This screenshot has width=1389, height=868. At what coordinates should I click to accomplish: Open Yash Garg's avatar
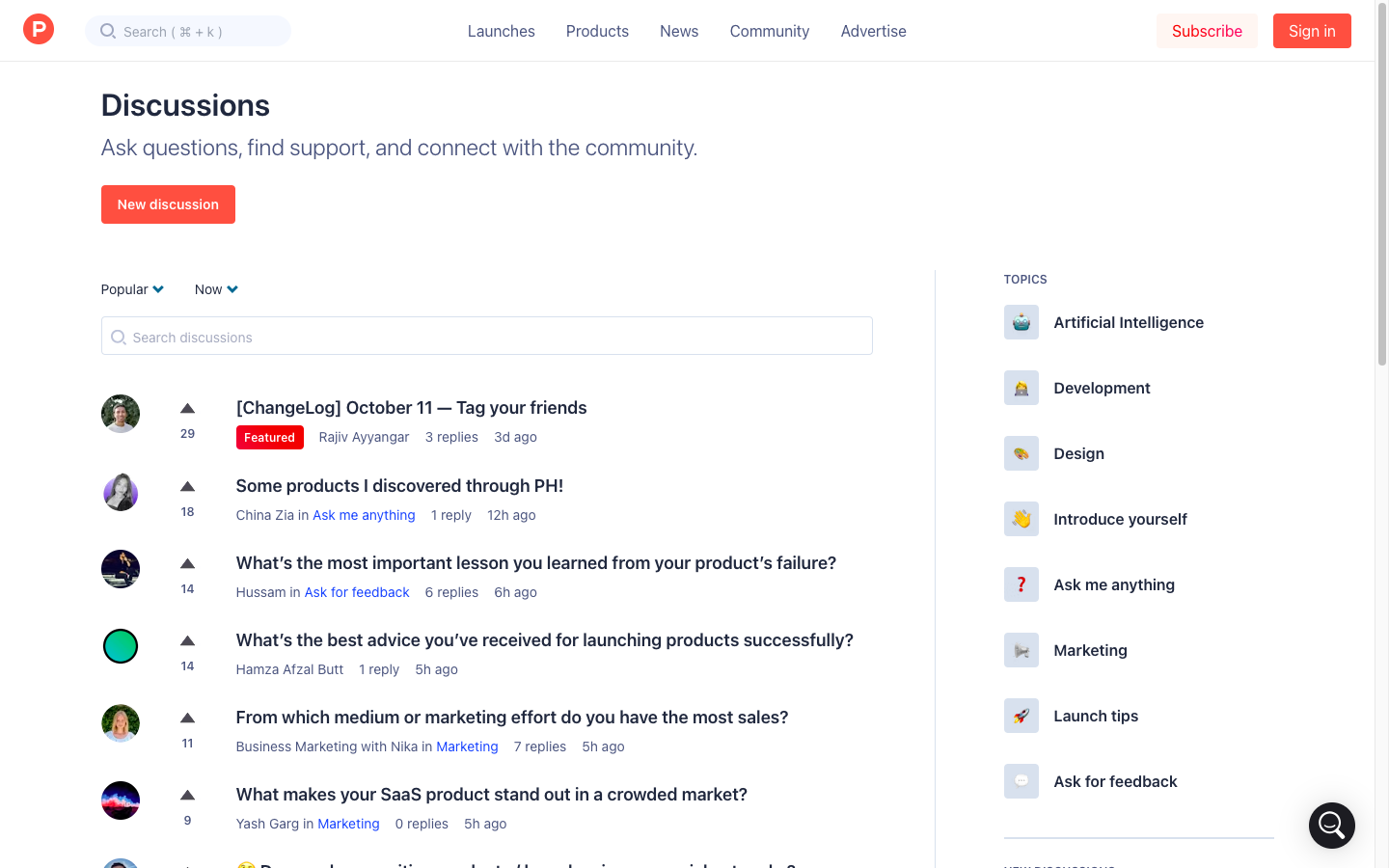[x=121, y=800]
